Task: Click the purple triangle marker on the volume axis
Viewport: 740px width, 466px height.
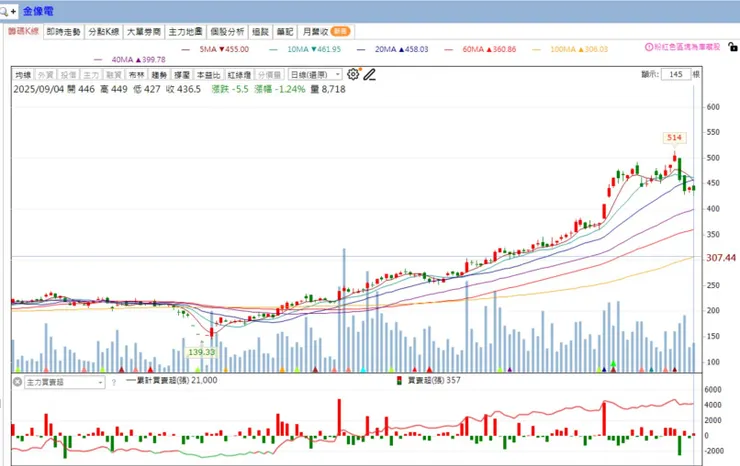Action: (x=510, y=370)
